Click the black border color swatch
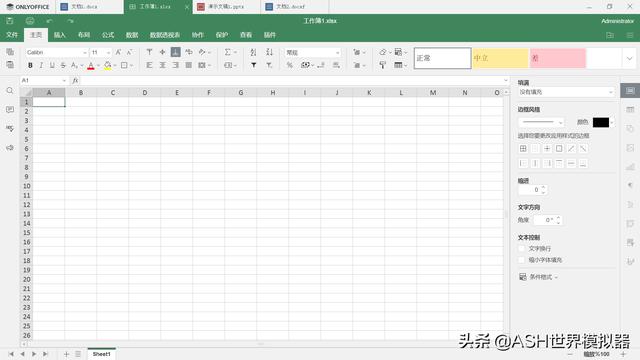Viewport: 640px width, 360px height. point(600,122)
